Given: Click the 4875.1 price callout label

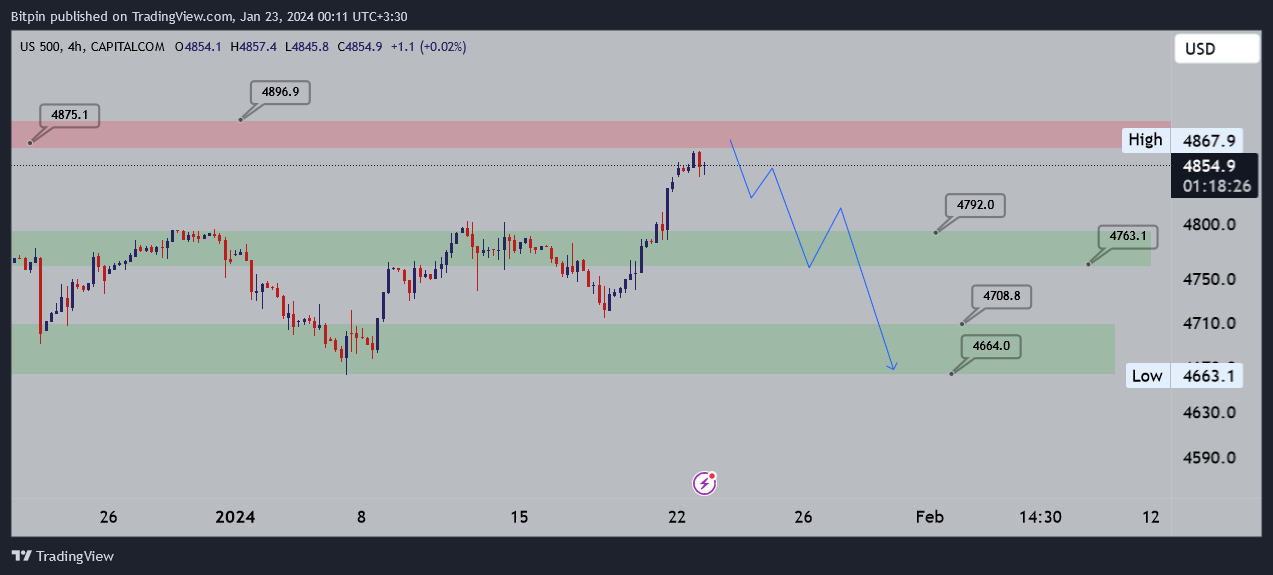Looking at the screenshot, I should coord(71,115).
